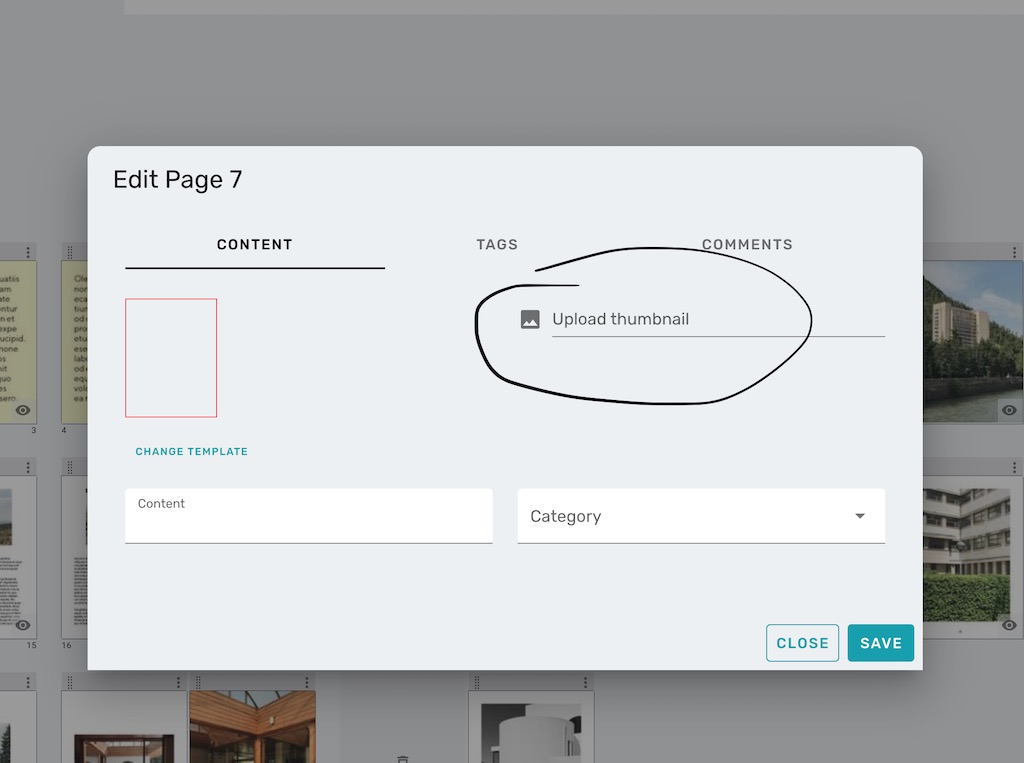1024x763 pixels.
Task: Open the three-dot menu on page 15
Action: click(29, 467)
